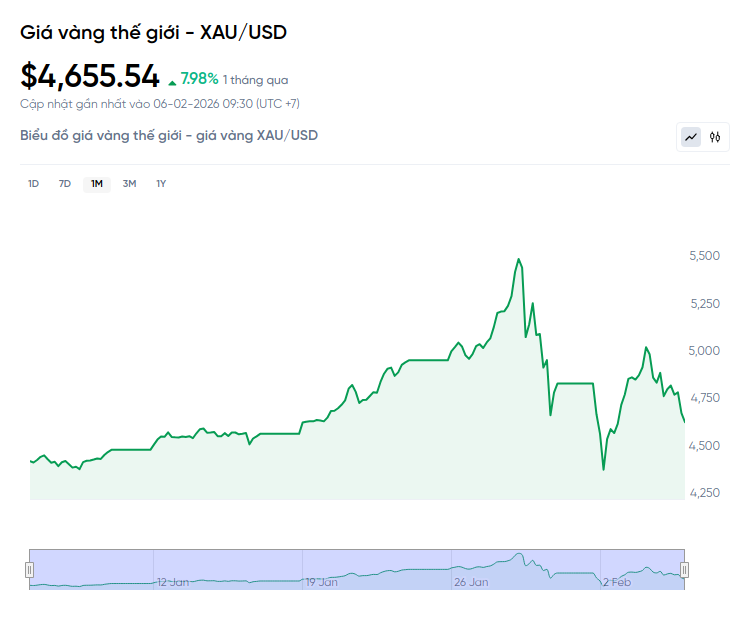Click the $4,655.54 price value

[x=90, y=76]
